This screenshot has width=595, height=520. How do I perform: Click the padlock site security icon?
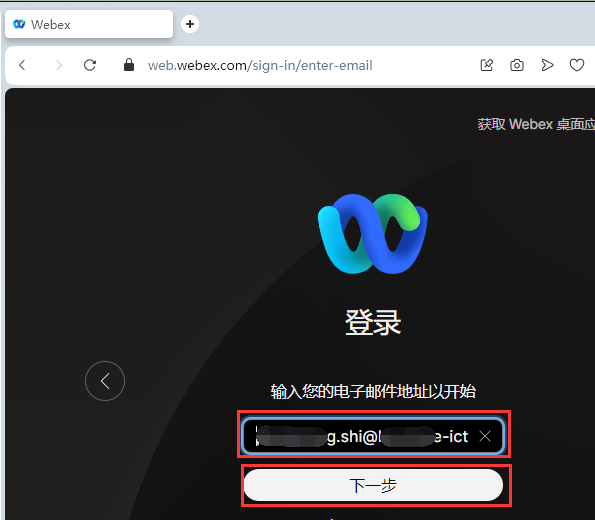tap(129, 65)
